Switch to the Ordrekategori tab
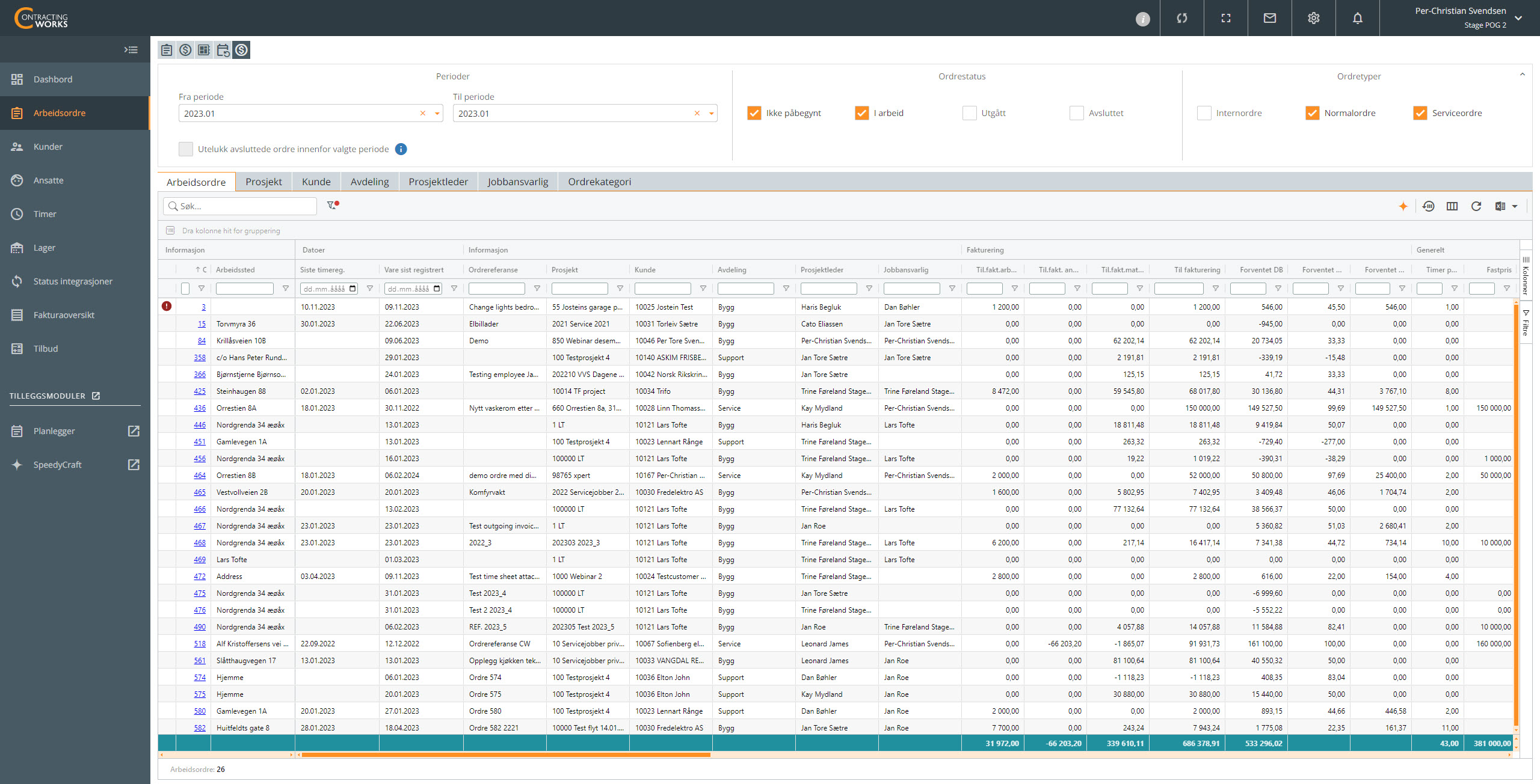 600,182
